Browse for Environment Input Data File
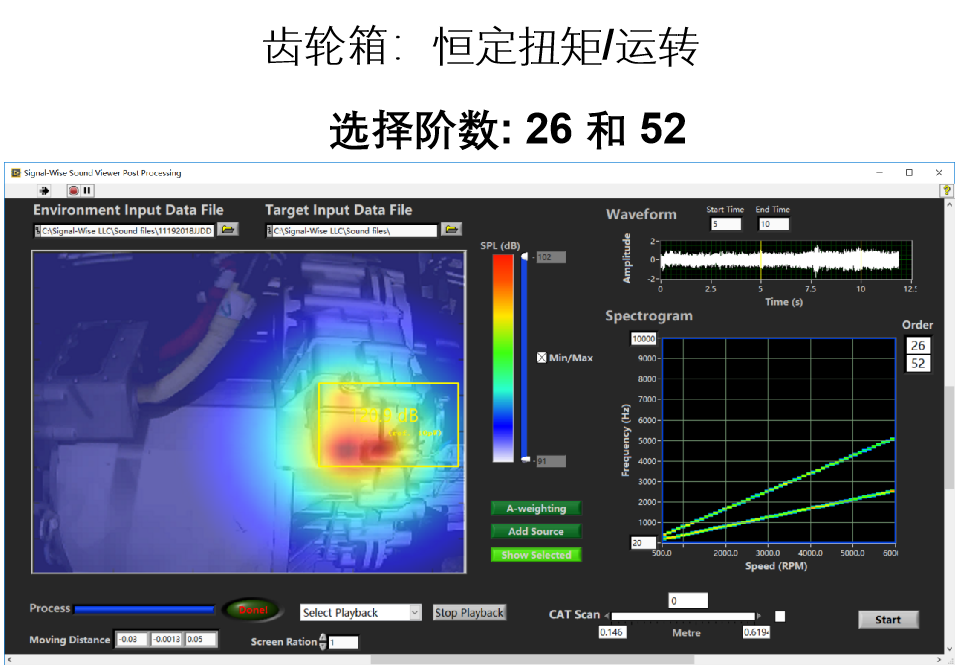Screen dimensions: 960x665 [229, 230]
